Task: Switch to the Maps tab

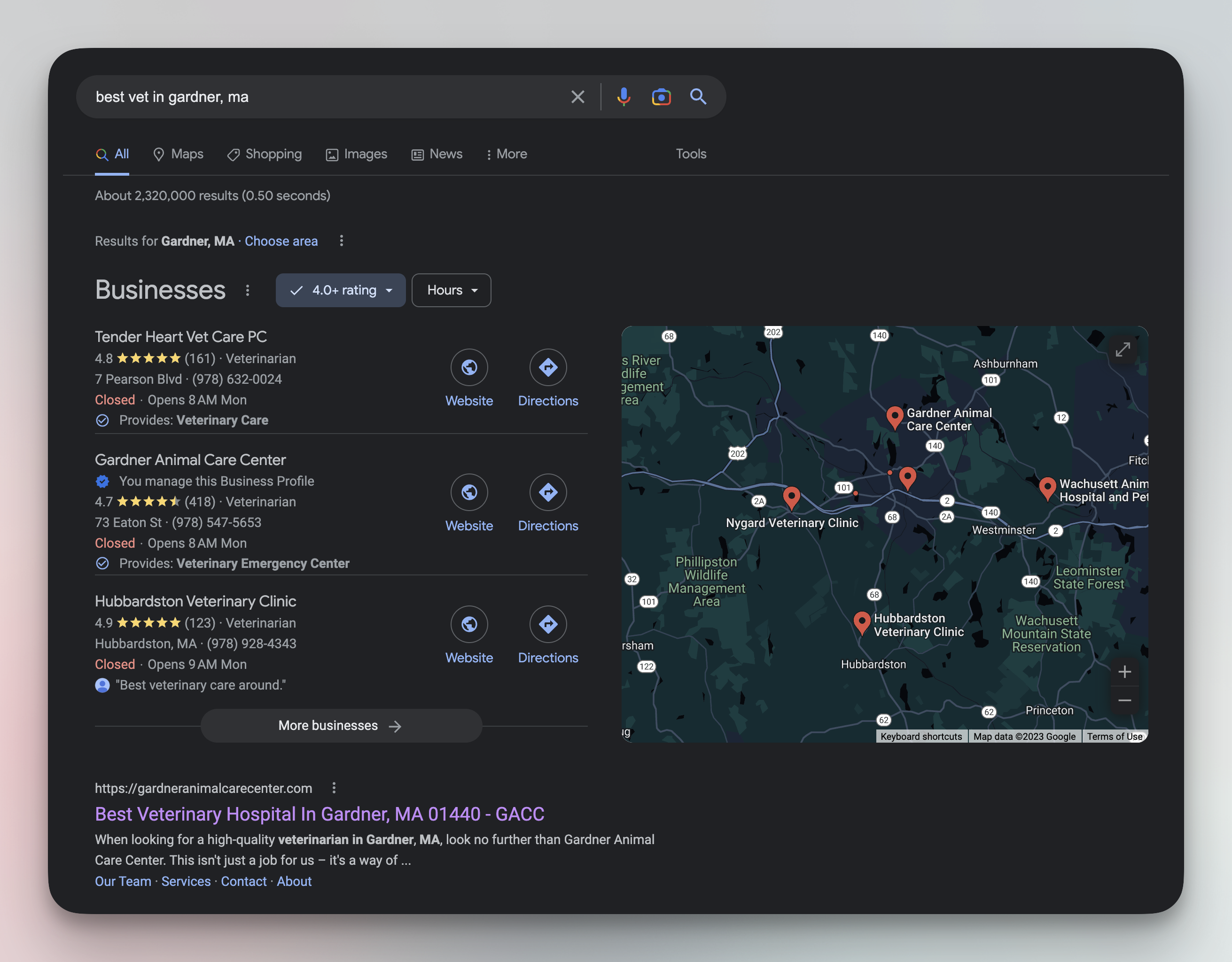Action: [x=178, y=154]
